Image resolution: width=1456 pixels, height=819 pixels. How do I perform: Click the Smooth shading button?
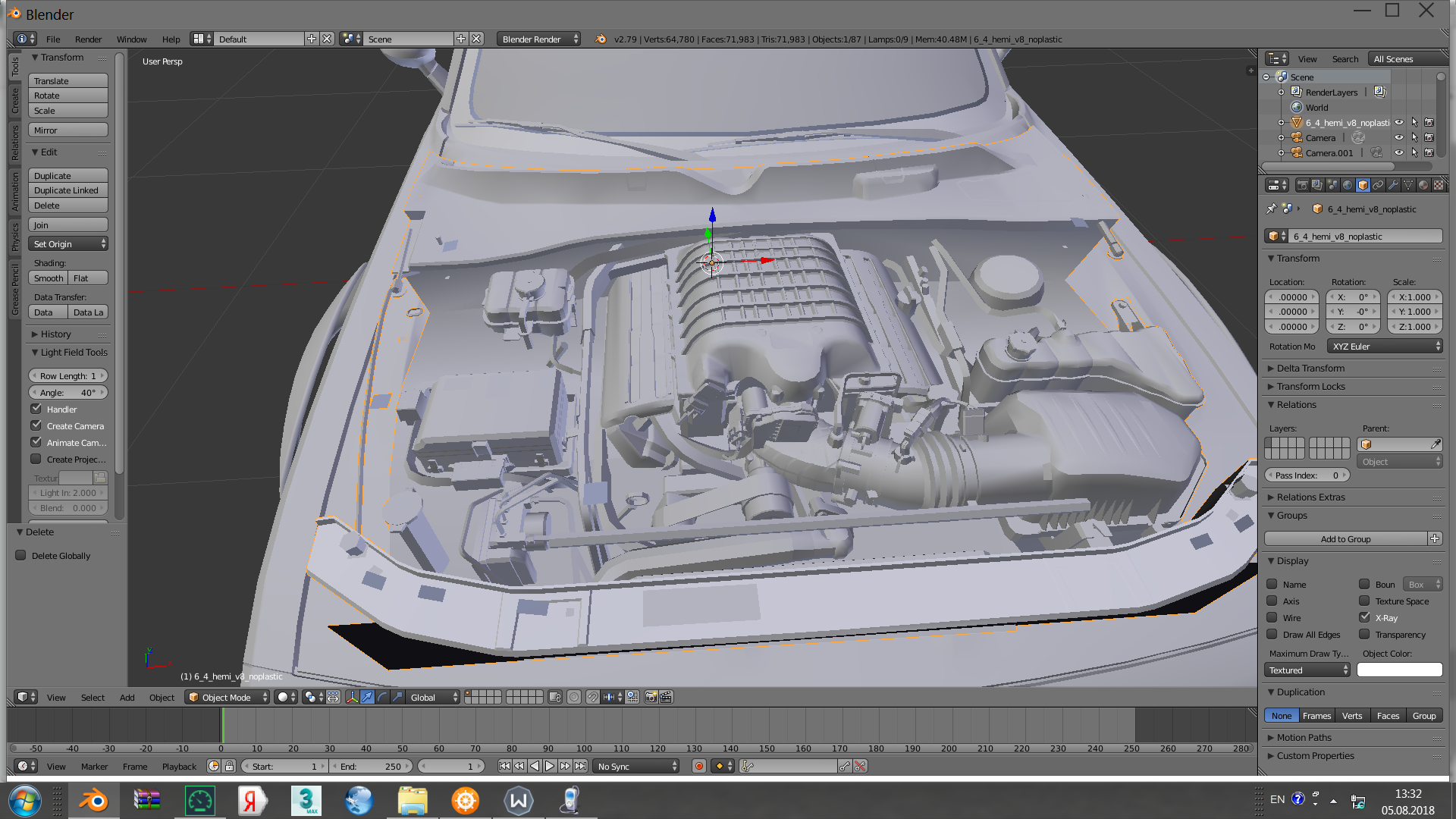[x=49, y=278]
